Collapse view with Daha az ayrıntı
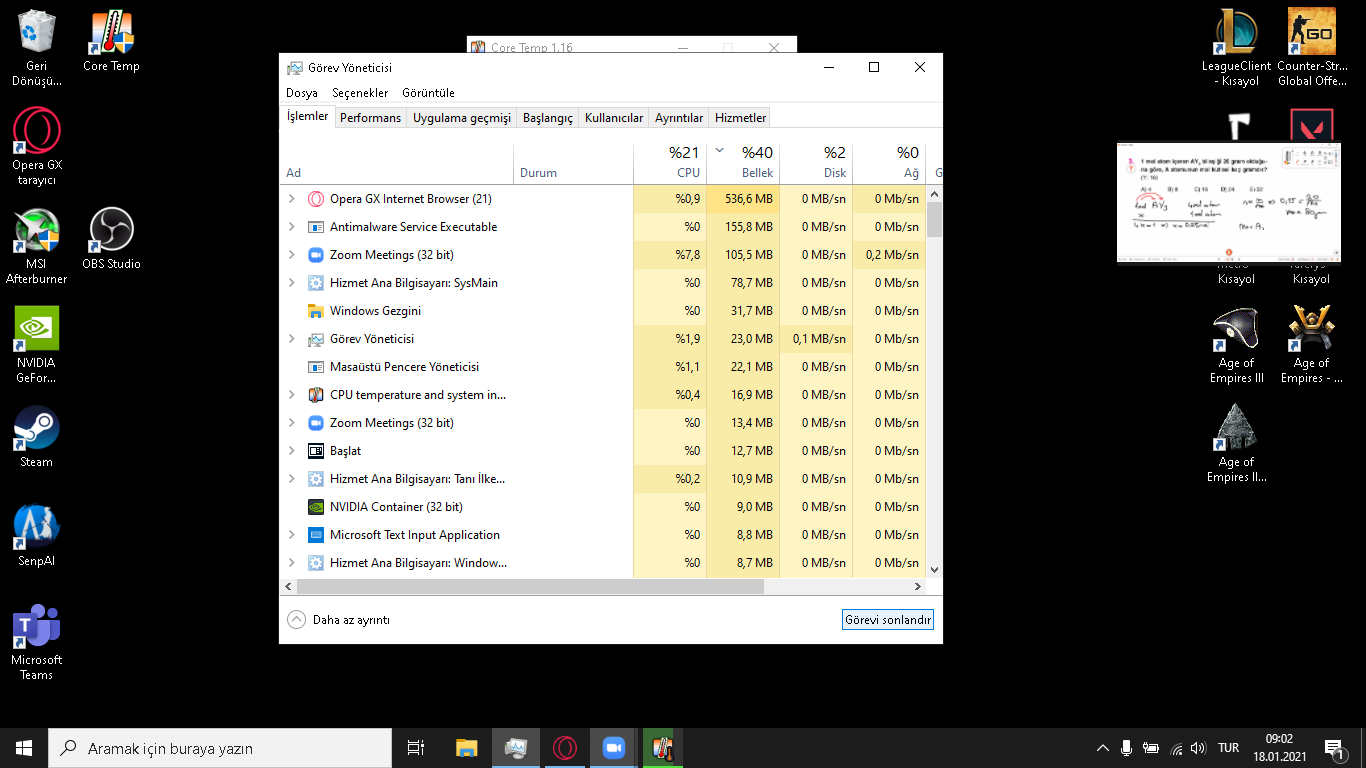This screenshot has width=1366, height=768. click(339, 620)
